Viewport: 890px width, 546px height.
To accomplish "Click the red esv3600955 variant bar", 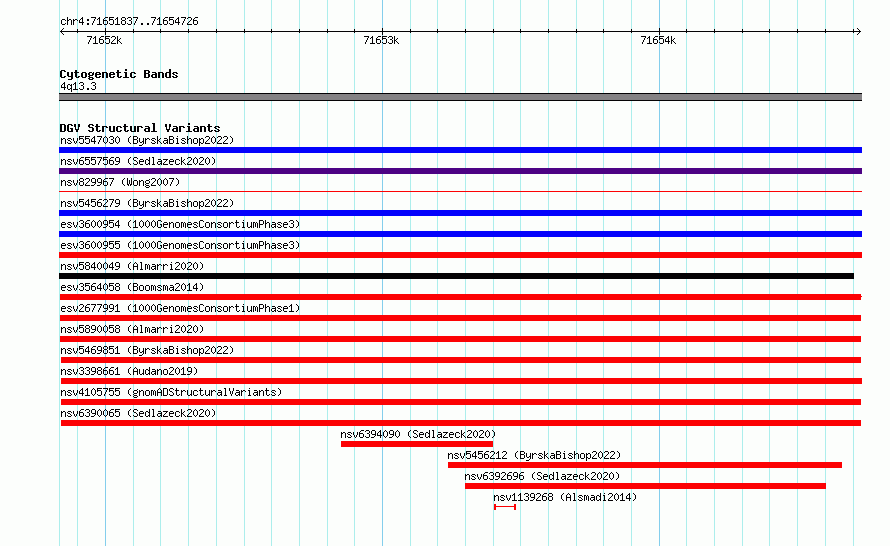I will coord(460,255).
